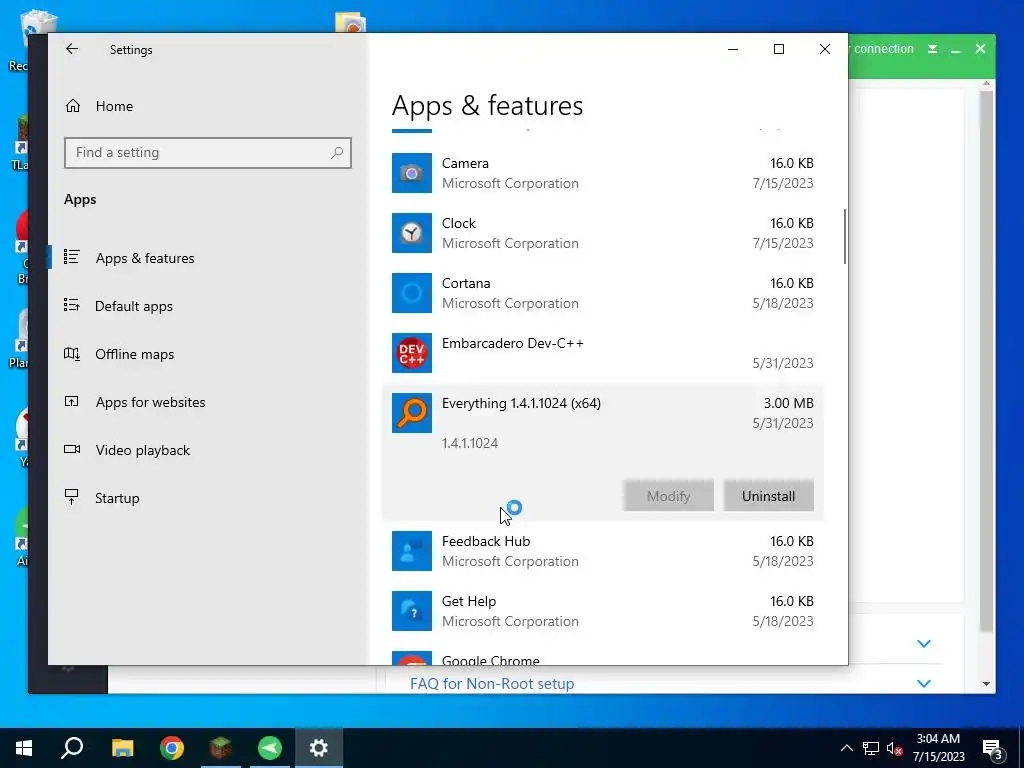Click the Get Help app icon
Screen dimensions: 1024x768
tap(411, 611)
